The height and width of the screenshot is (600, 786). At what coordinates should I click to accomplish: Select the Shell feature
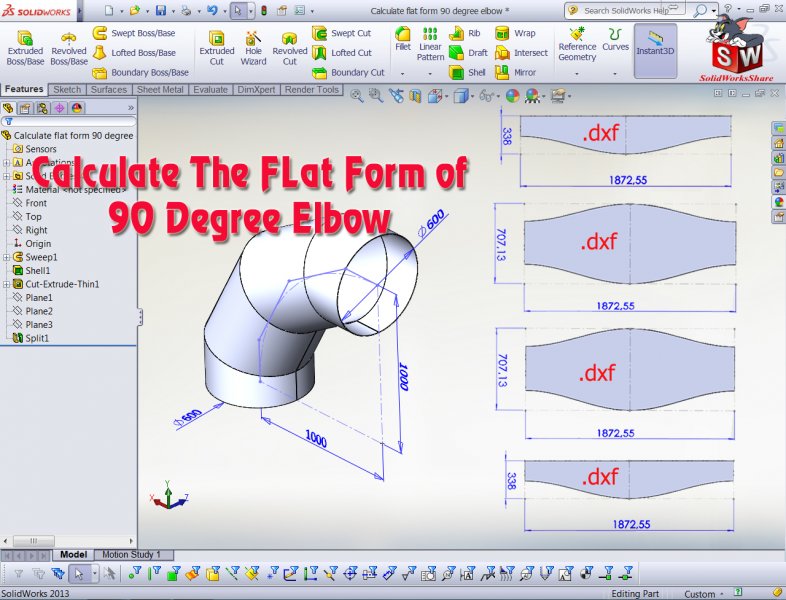tap(467, 72)
